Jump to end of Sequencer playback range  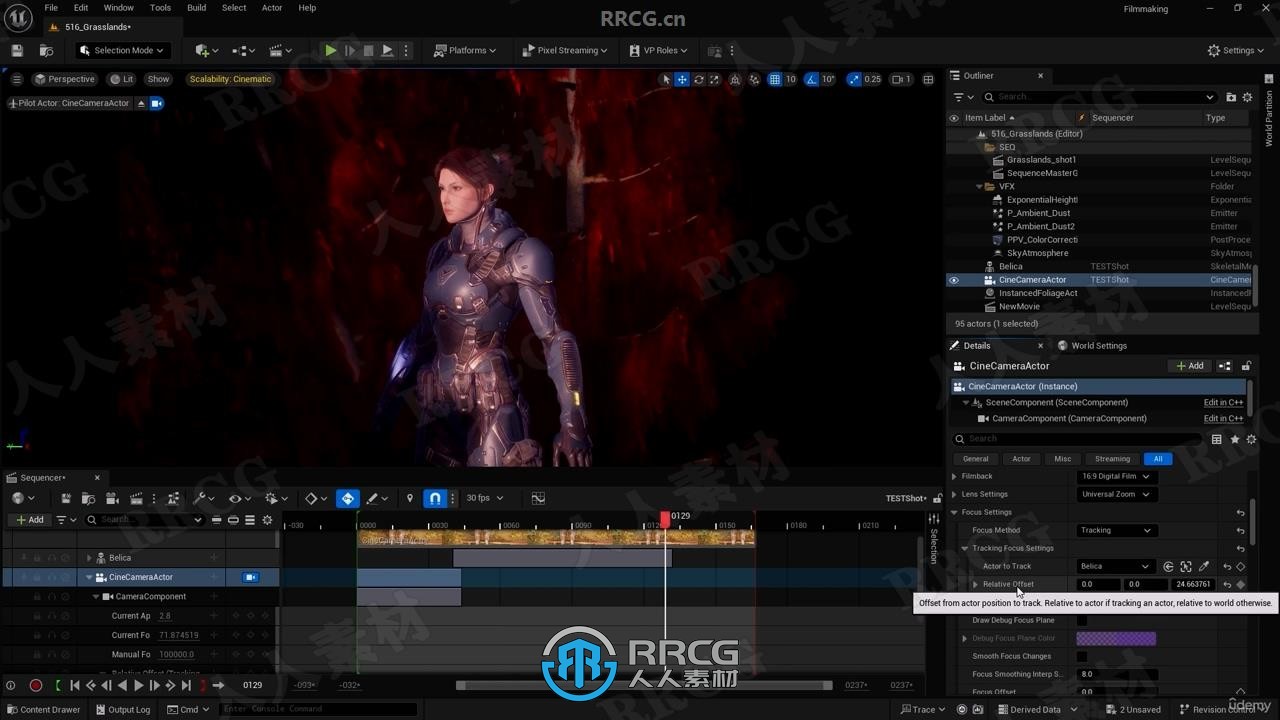pos(186,685)
